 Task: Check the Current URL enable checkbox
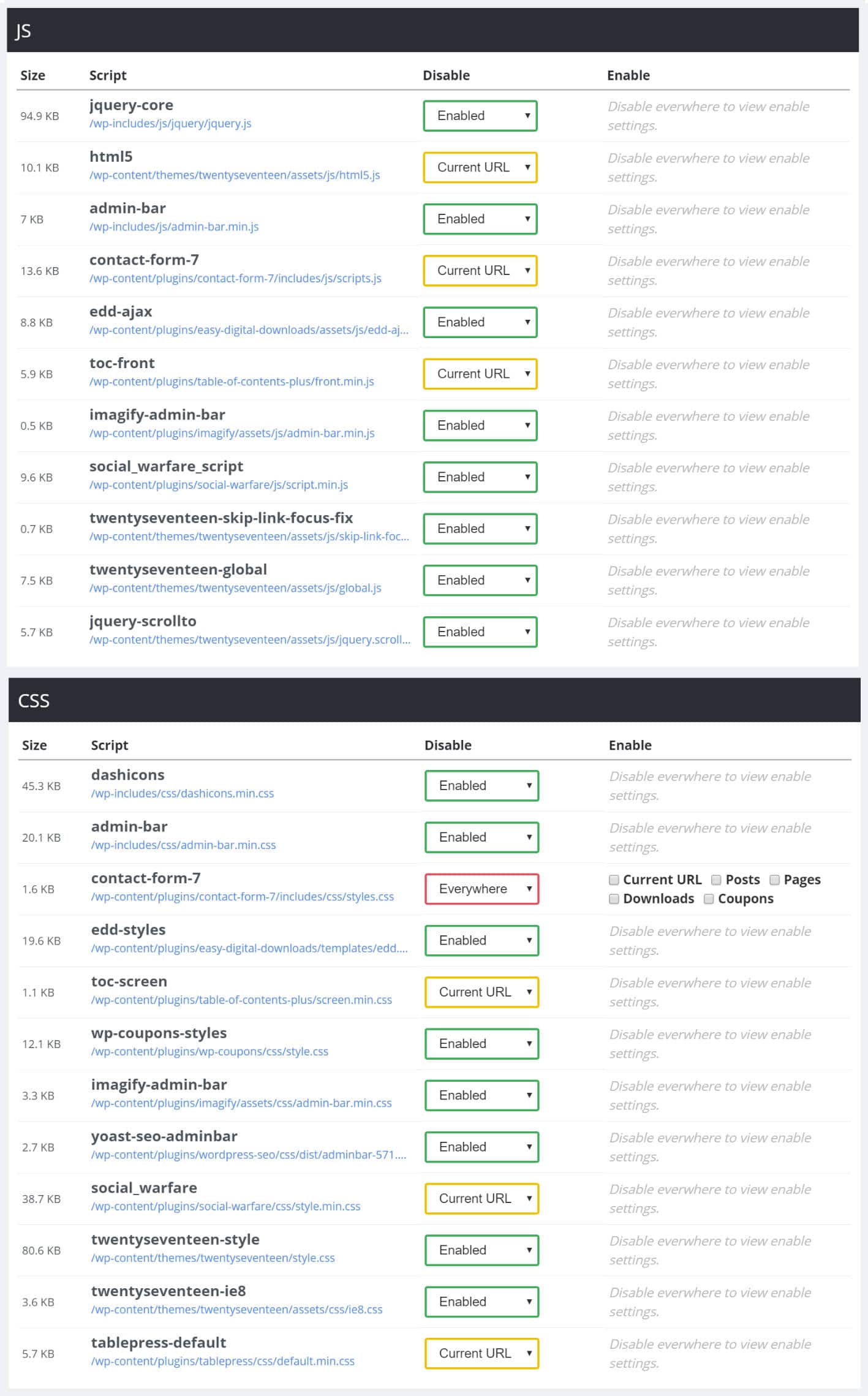point(613,879)
